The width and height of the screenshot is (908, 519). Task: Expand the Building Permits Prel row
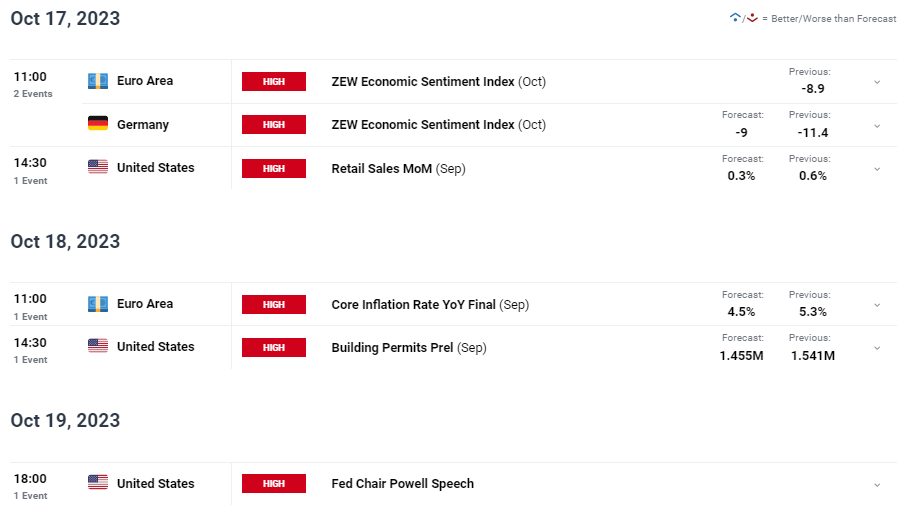tap(877, 348)
